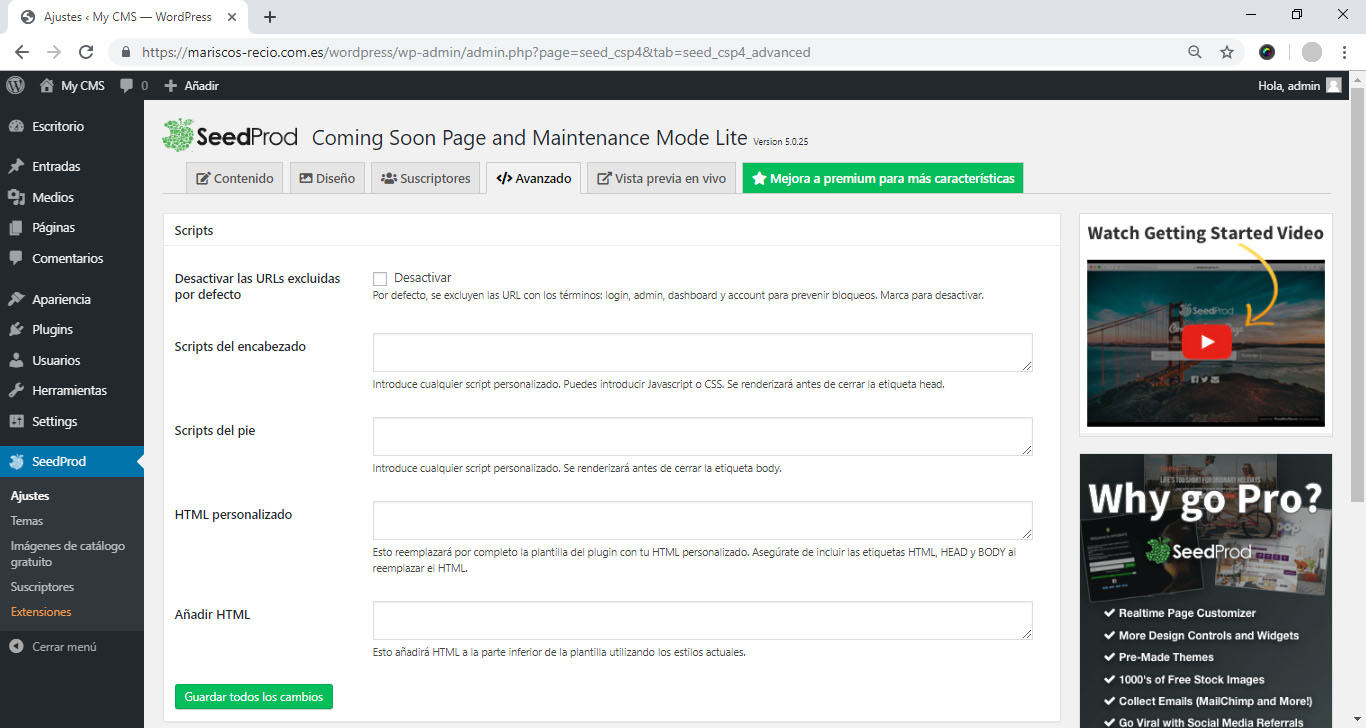The height and width of the screenshot is (728, 1366).
Task: Click the browser address bar URL
Action: coord(476,52)
